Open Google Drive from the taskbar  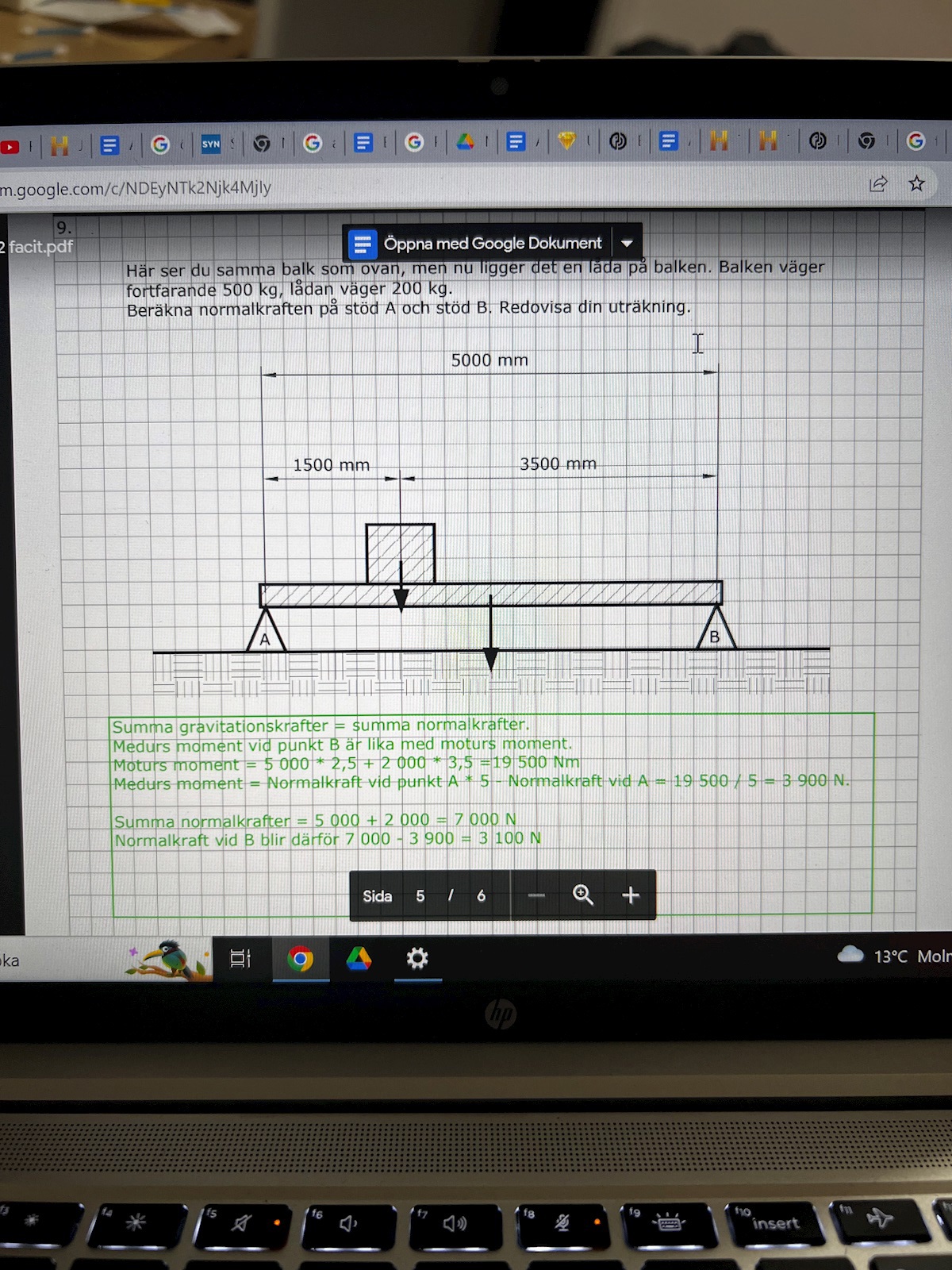coord(359,959)
